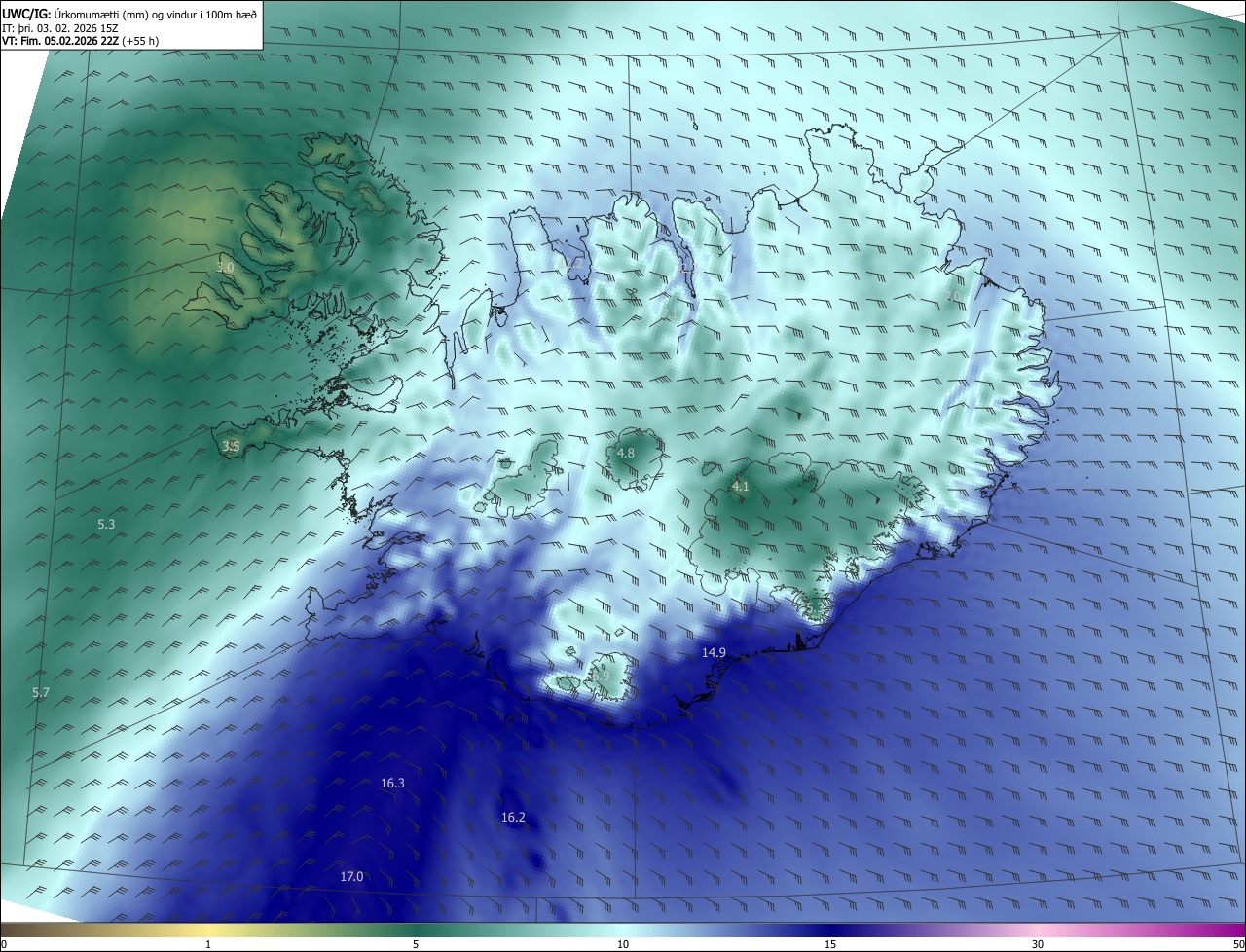This screenshot has width=1246, height=952.
Task: Click the '17.0' maximum value label
Action: 351,876
